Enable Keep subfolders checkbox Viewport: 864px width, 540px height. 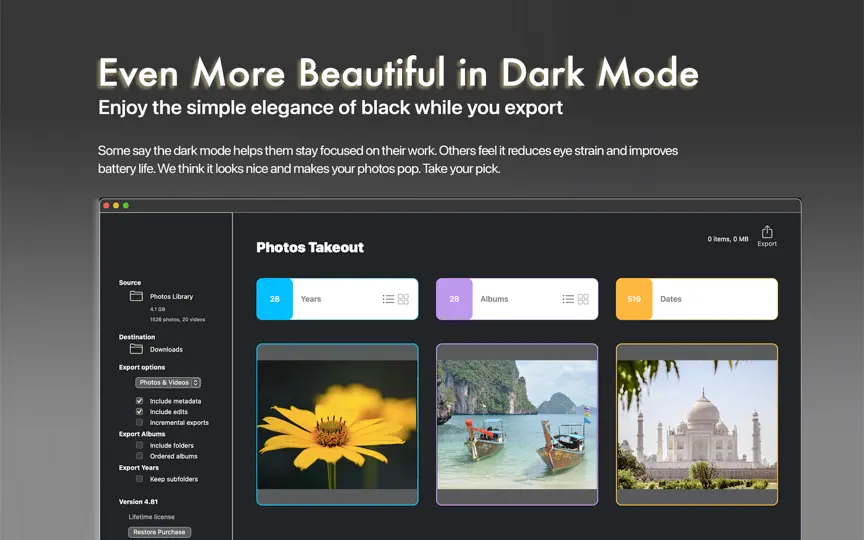139,479
